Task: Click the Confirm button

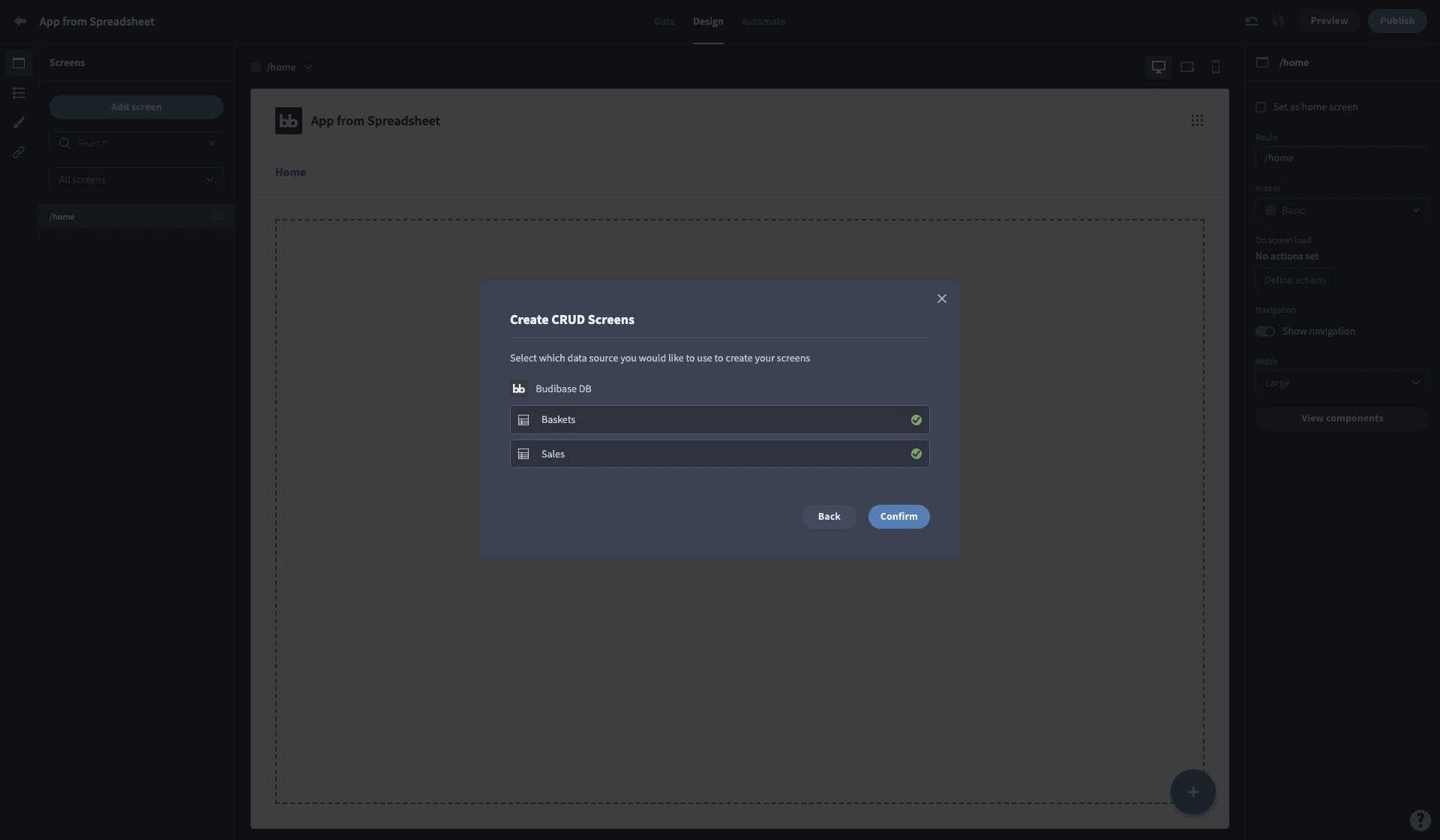Action: click(898, 517)
